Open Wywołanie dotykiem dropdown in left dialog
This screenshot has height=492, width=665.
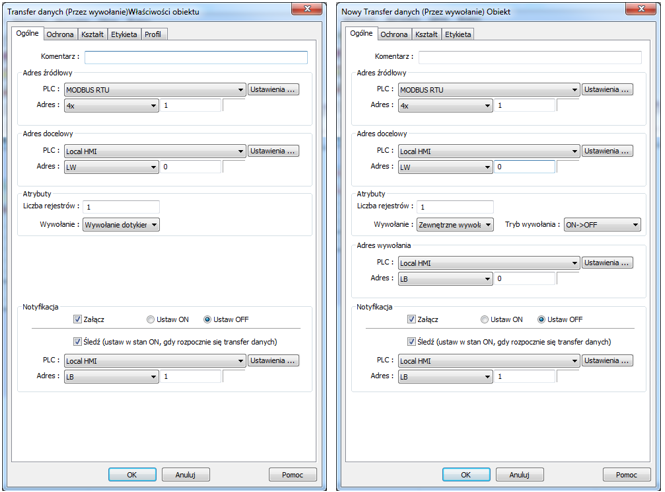click(121, 225)
